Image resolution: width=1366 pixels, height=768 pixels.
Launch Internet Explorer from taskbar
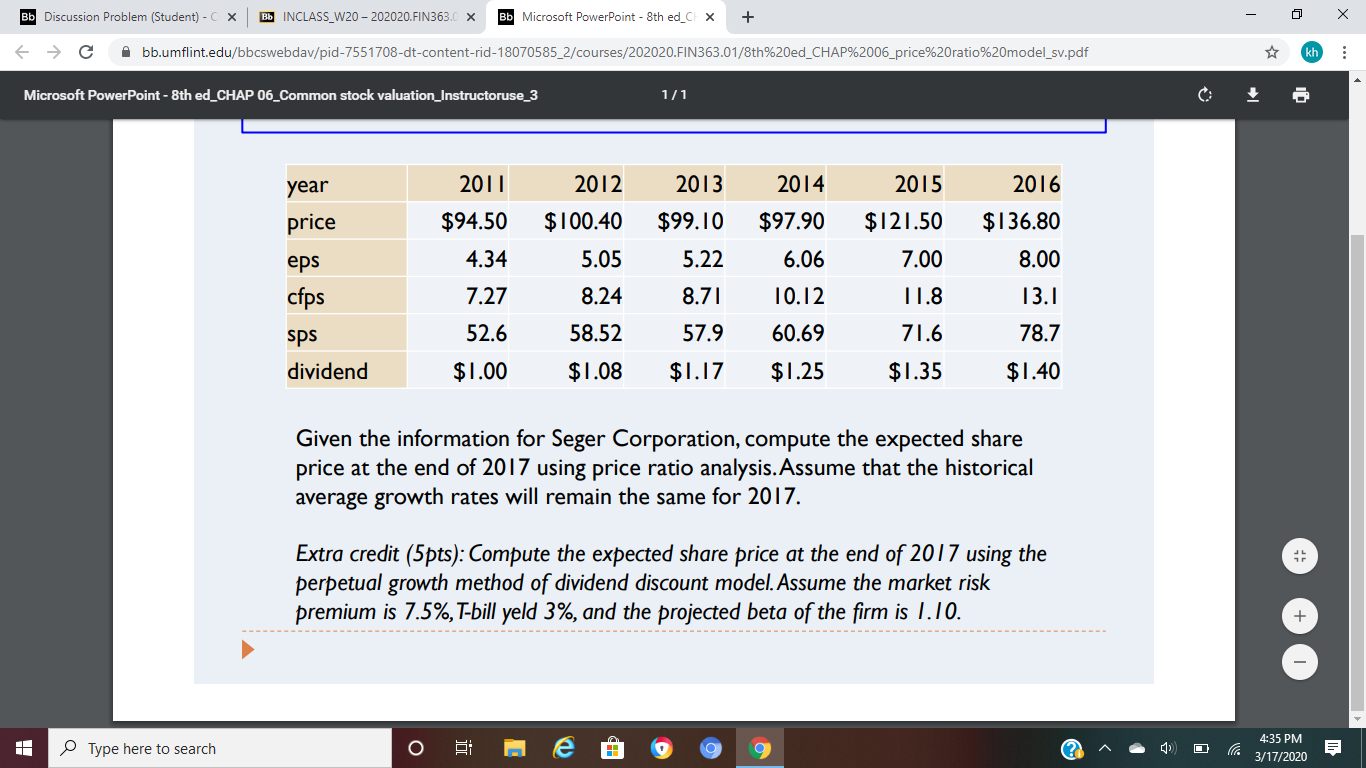[x=563, y=748]
